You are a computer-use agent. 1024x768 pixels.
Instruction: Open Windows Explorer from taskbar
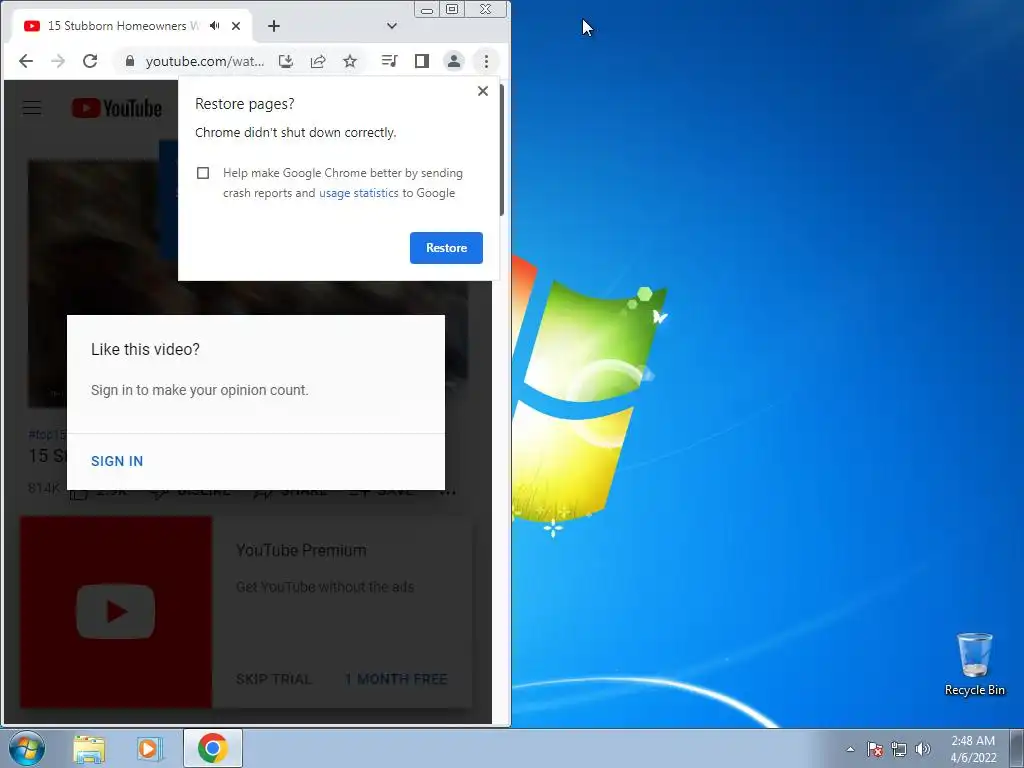[89, 749]
